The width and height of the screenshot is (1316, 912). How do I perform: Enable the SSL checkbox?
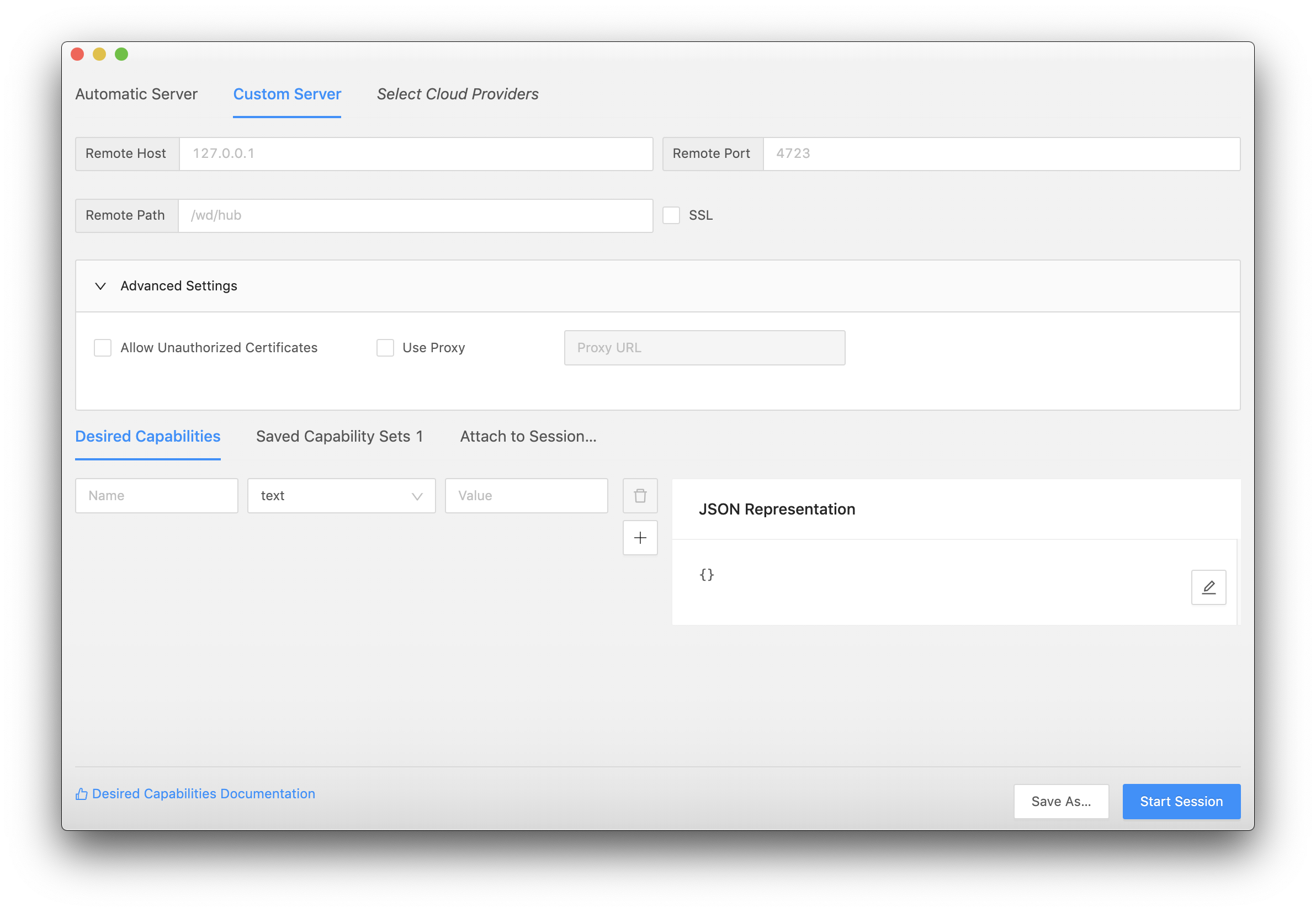click(x=671, y=215)
